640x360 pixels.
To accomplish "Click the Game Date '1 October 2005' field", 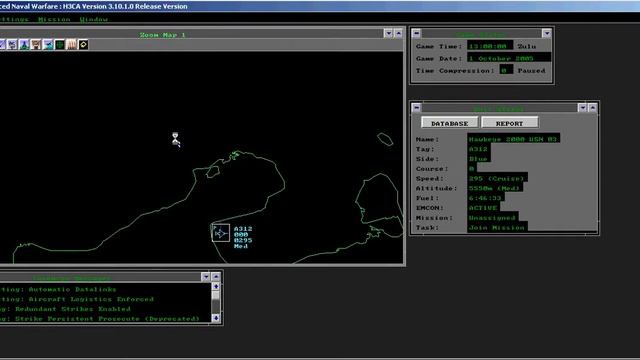I will 509,58.
